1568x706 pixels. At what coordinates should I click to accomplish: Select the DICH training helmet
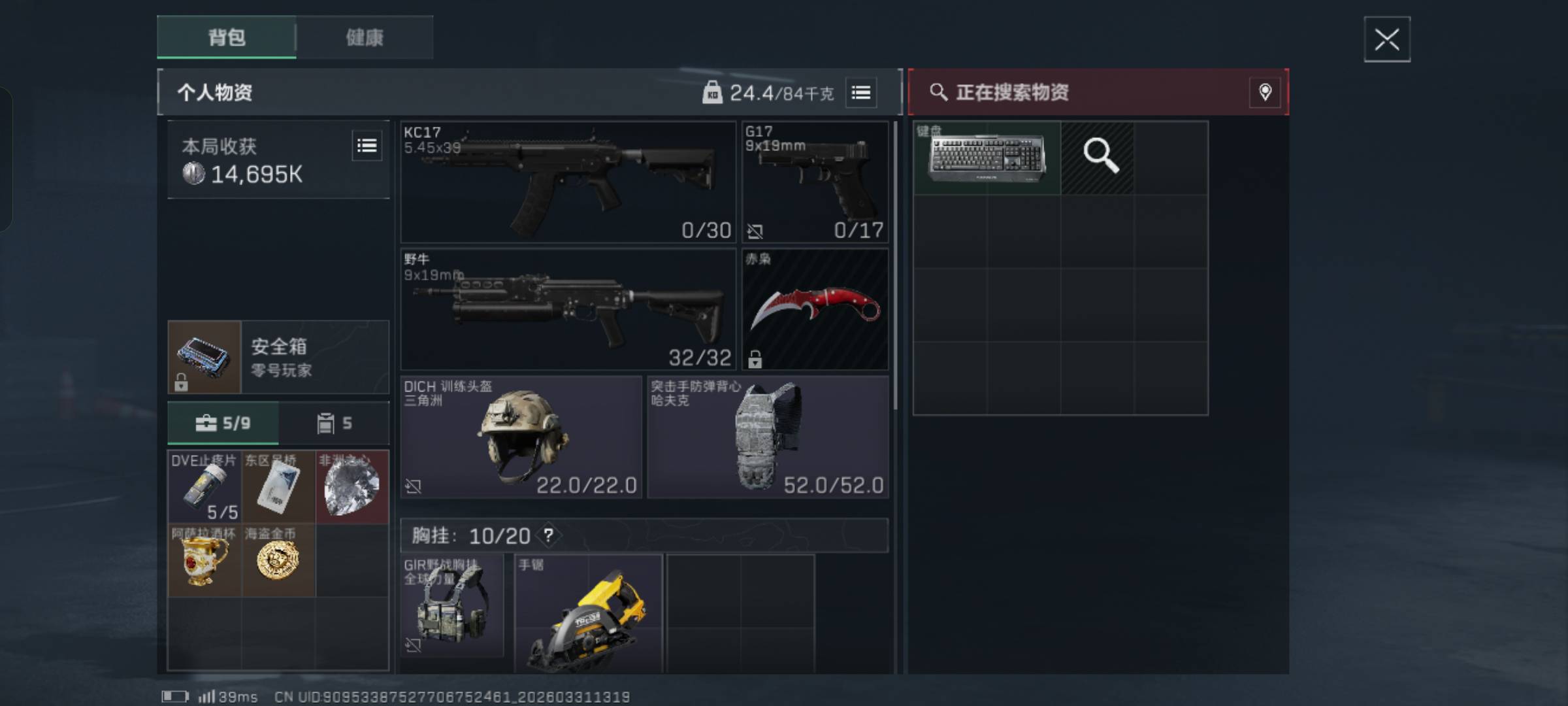[521, 437]
